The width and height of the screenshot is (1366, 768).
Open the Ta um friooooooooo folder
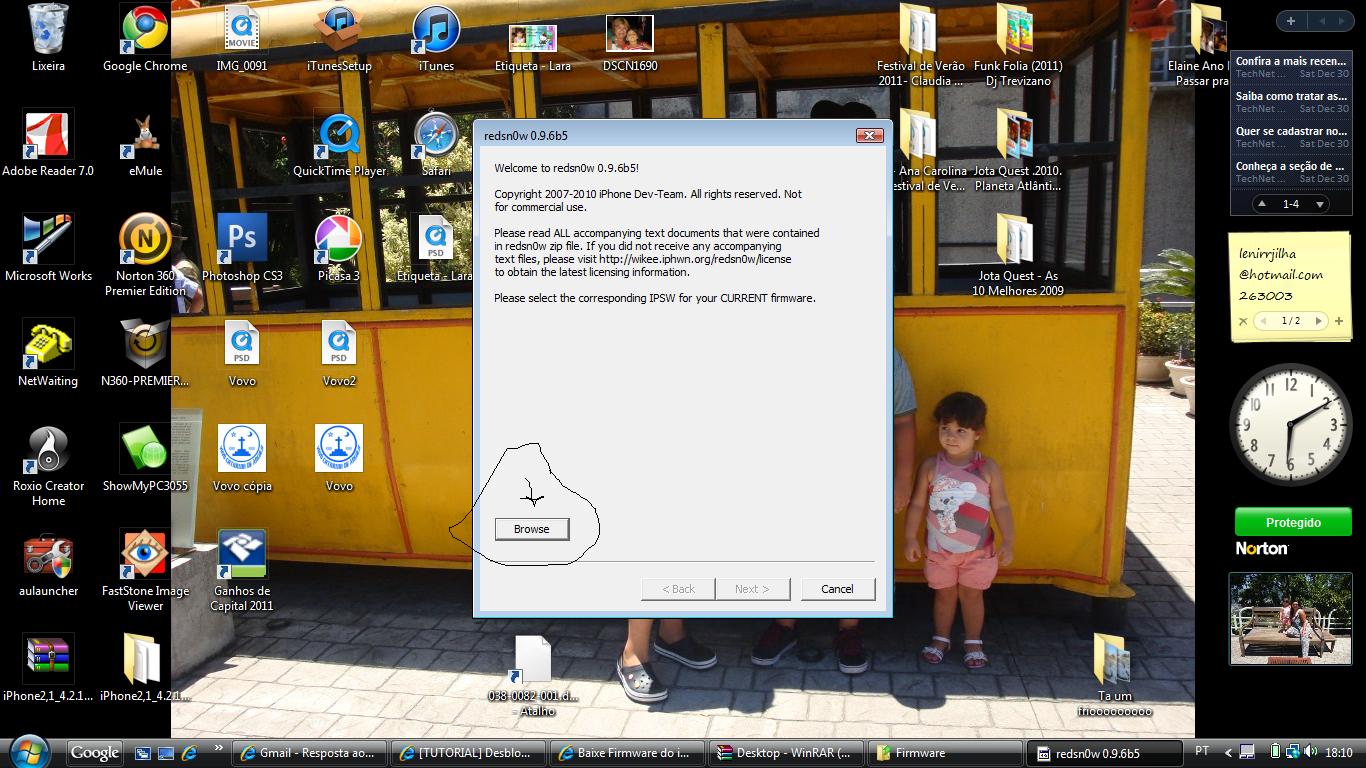(1115, 675)
